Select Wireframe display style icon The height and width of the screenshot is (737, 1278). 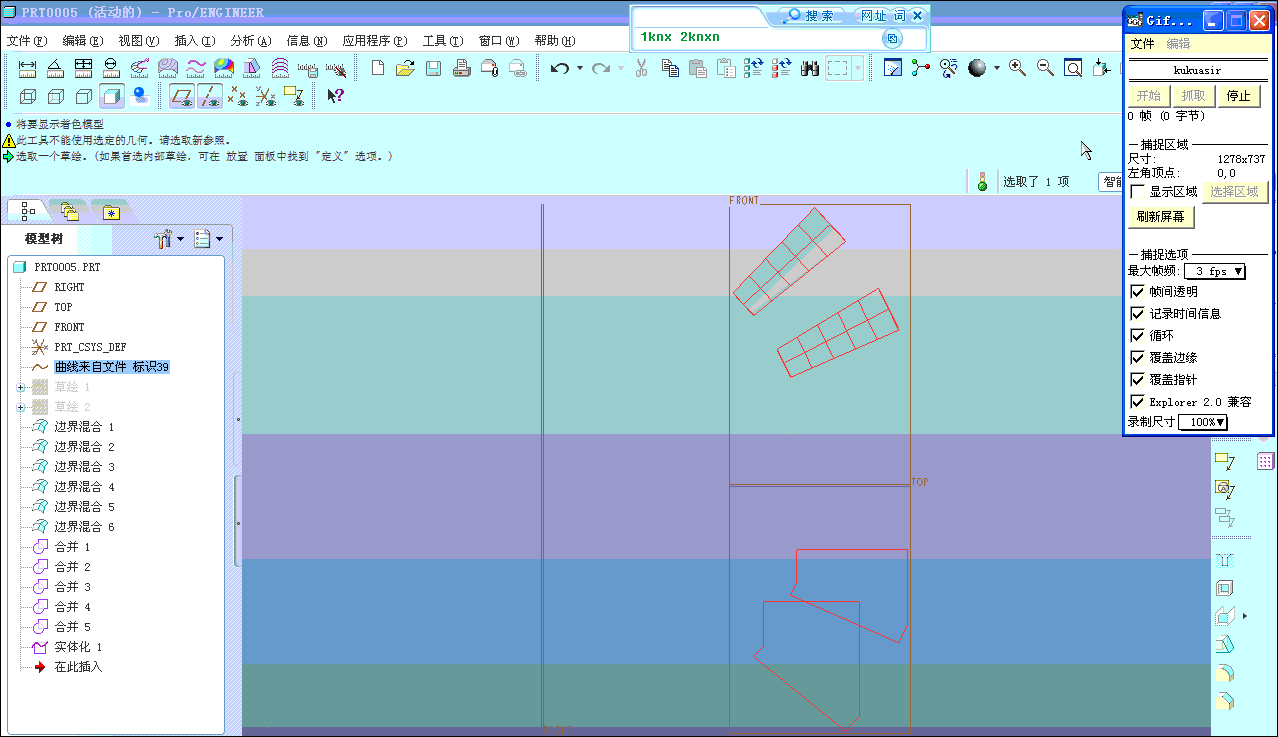point(28,96)
